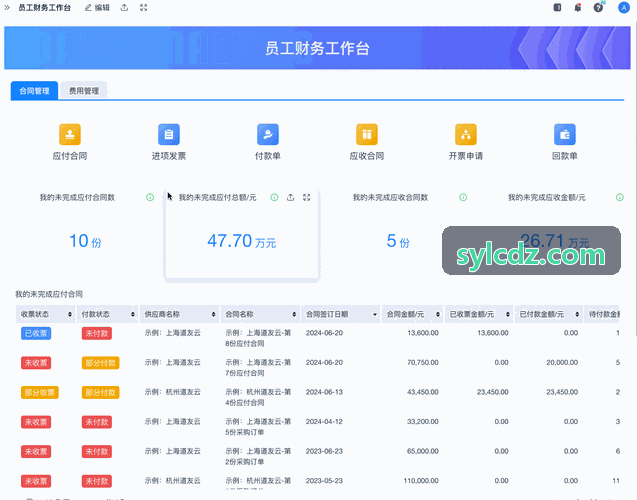
Task: Click info icon for 我的未完成应付合同数
Action: coord(150,197)
